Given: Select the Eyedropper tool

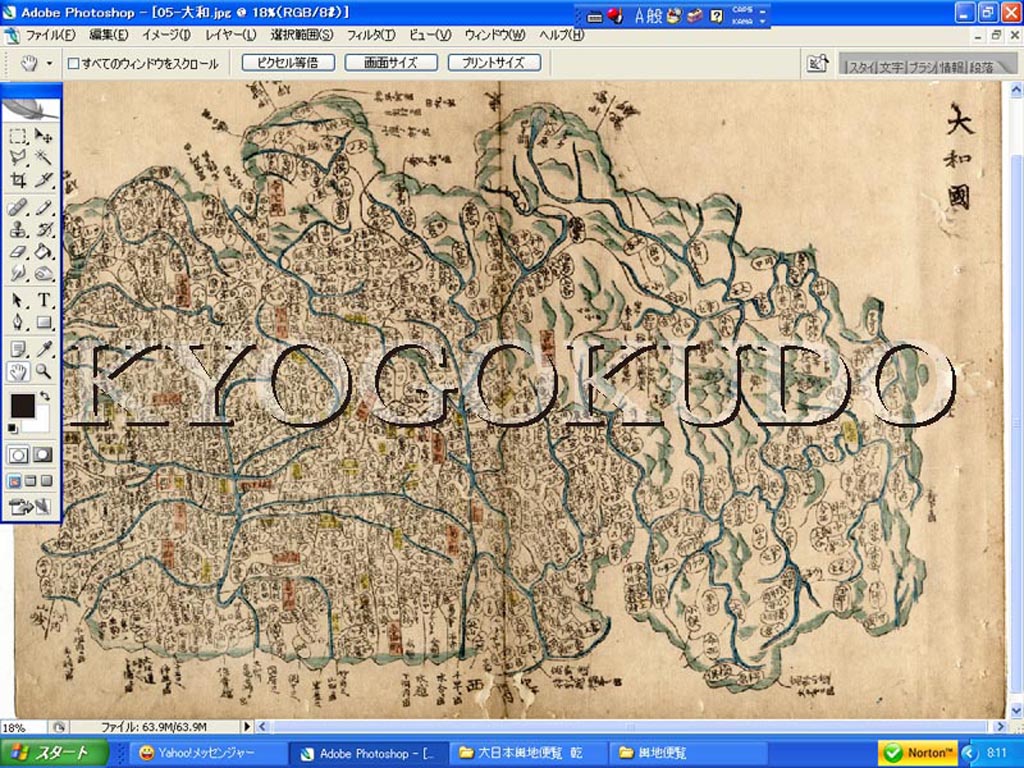Looking at the screenshot, I should [x=43, y=350].
